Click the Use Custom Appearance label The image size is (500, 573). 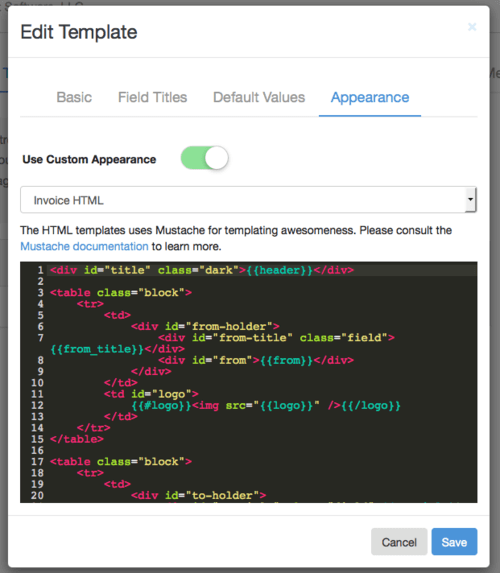tap(89, 159)
